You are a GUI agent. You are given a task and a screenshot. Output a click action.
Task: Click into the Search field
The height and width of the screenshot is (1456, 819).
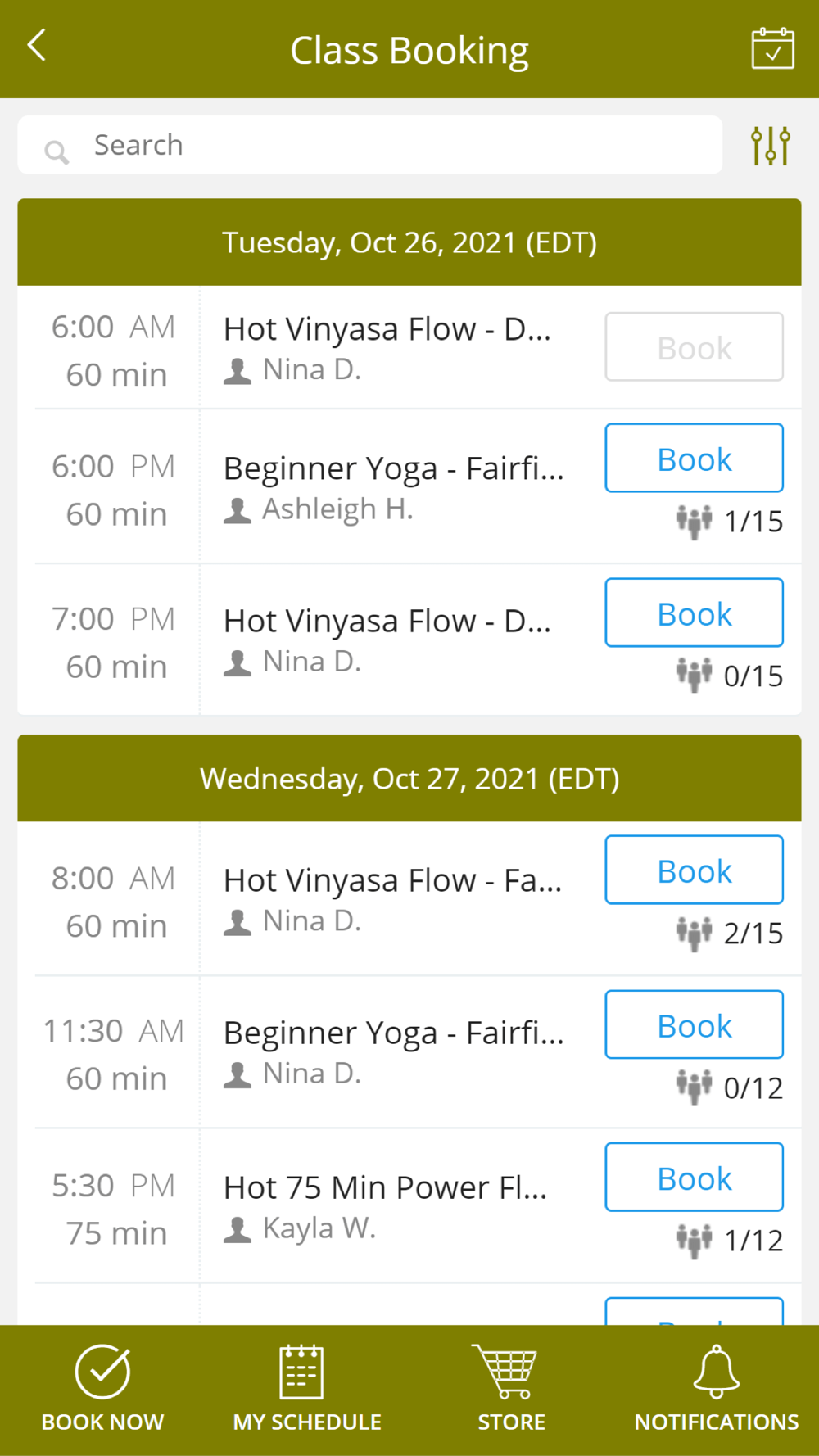370,145
